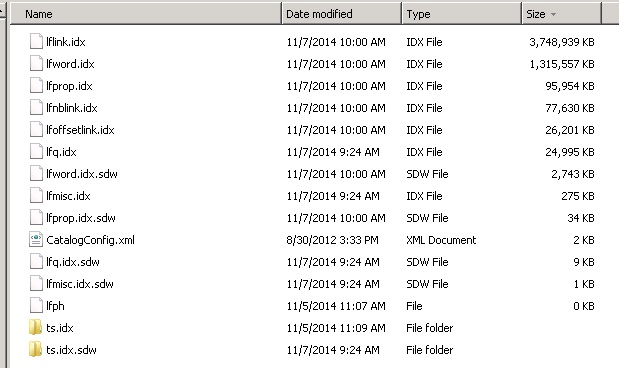
Task: Click the Size column sort arrow
Action: (553, 15)
